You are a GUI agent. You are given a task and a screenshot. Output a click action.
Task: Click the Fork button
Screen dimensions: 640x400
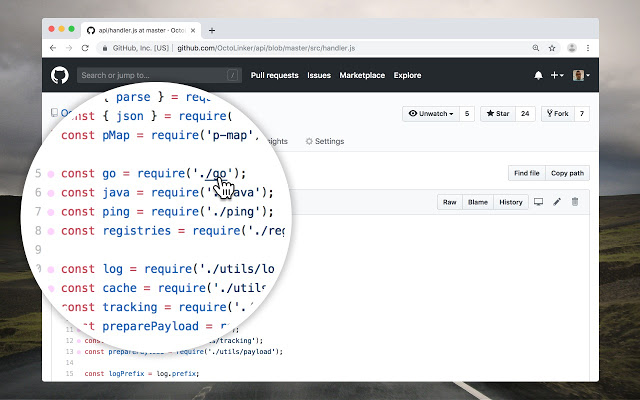pos(558,113)
